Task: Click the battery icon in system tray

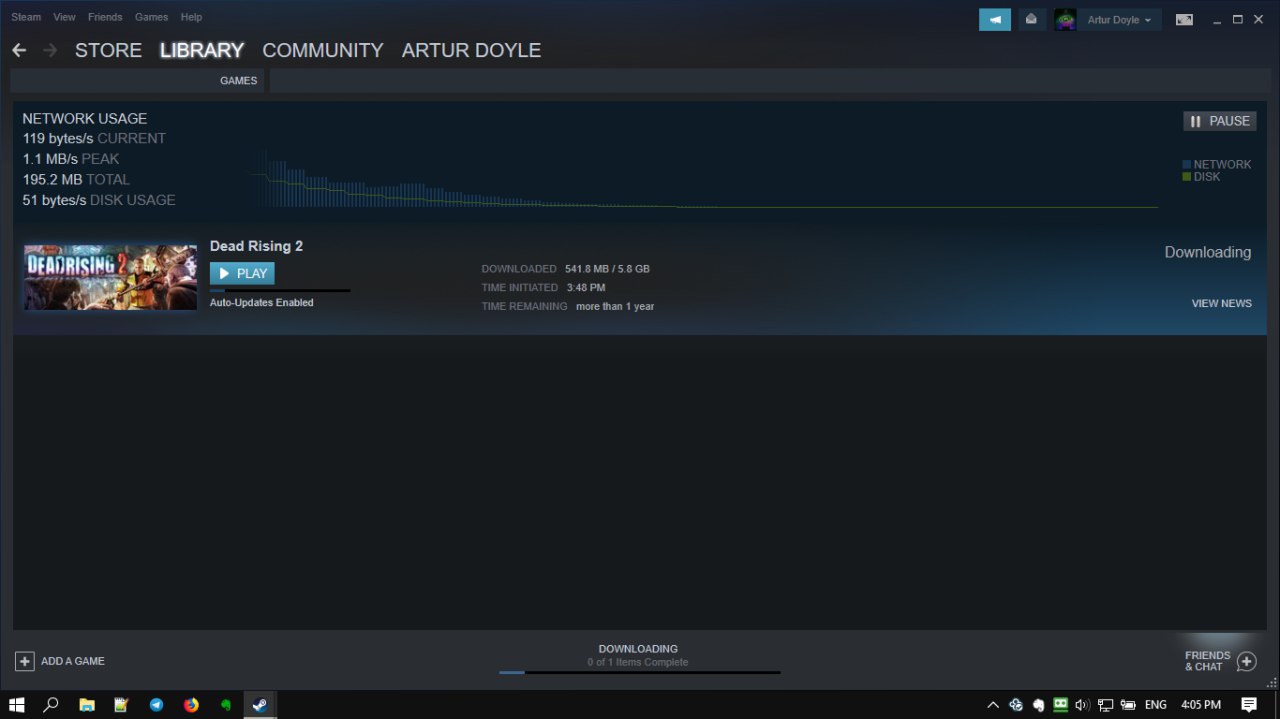Action: click(x=1128, y=705)
